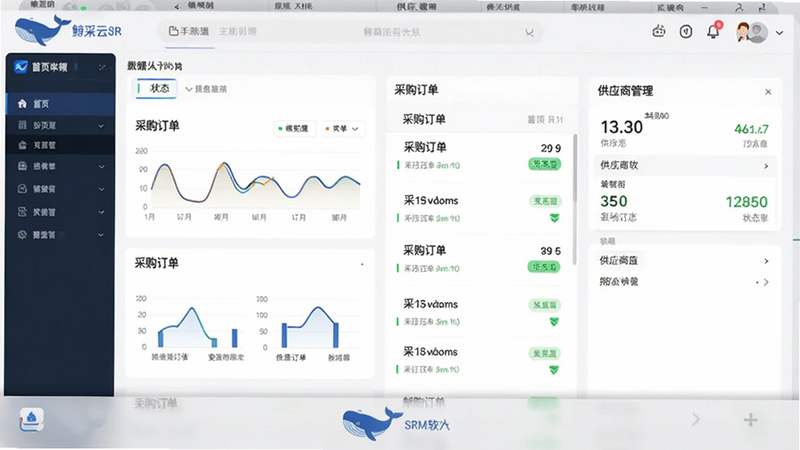The width and height of the screenshot is (800, 450).
Task: Open the notification bell with red badge
Action: 713,31
